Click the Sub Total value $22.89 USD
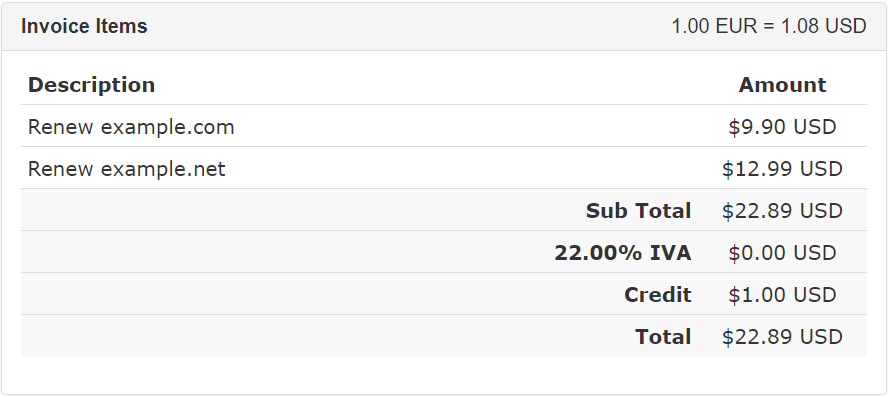Viewport: 888px width, 397px height. (782, 211)
